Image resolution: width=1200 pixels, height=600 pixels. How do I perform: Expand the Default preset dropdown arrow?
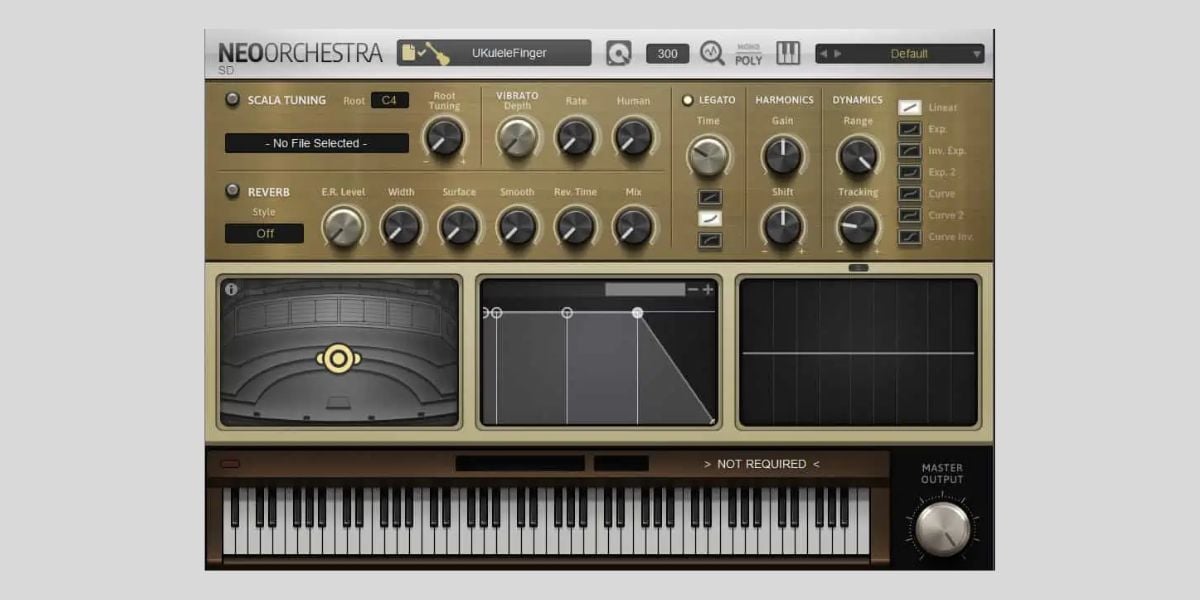tap(977, 54)
